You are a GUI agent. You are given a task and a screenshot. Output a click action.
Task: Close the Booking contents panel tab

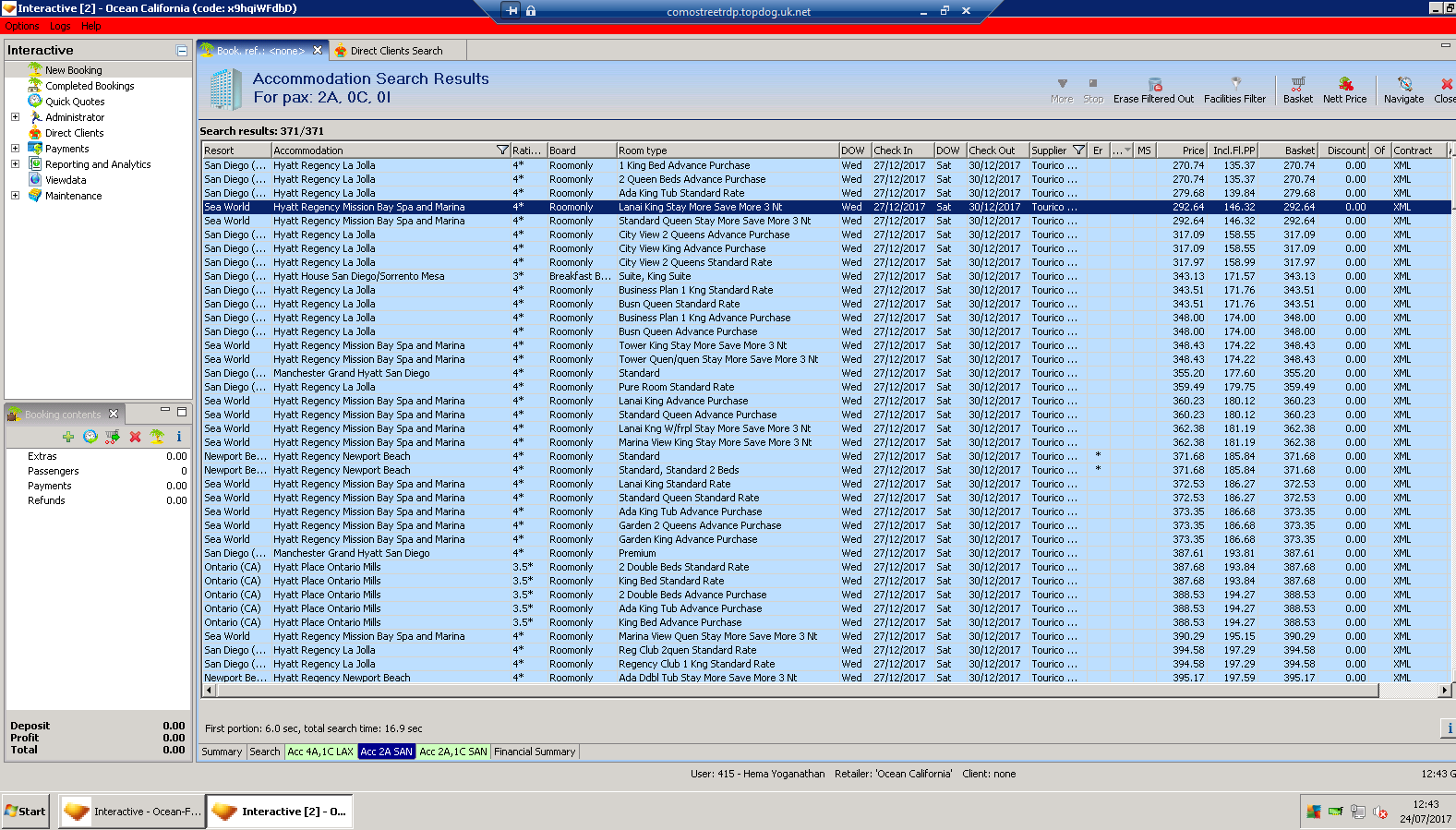pos(114,414)
